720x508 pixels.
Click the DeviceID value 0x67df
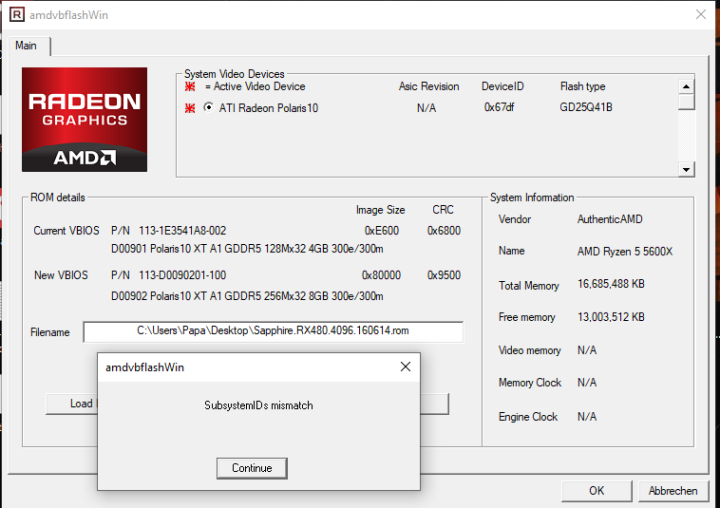click(x=499, y=107)
